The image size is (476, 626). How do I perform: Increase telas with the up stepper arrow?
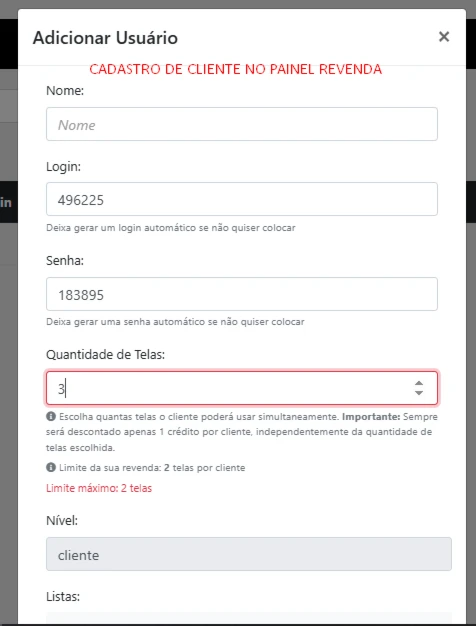(418, 383)
